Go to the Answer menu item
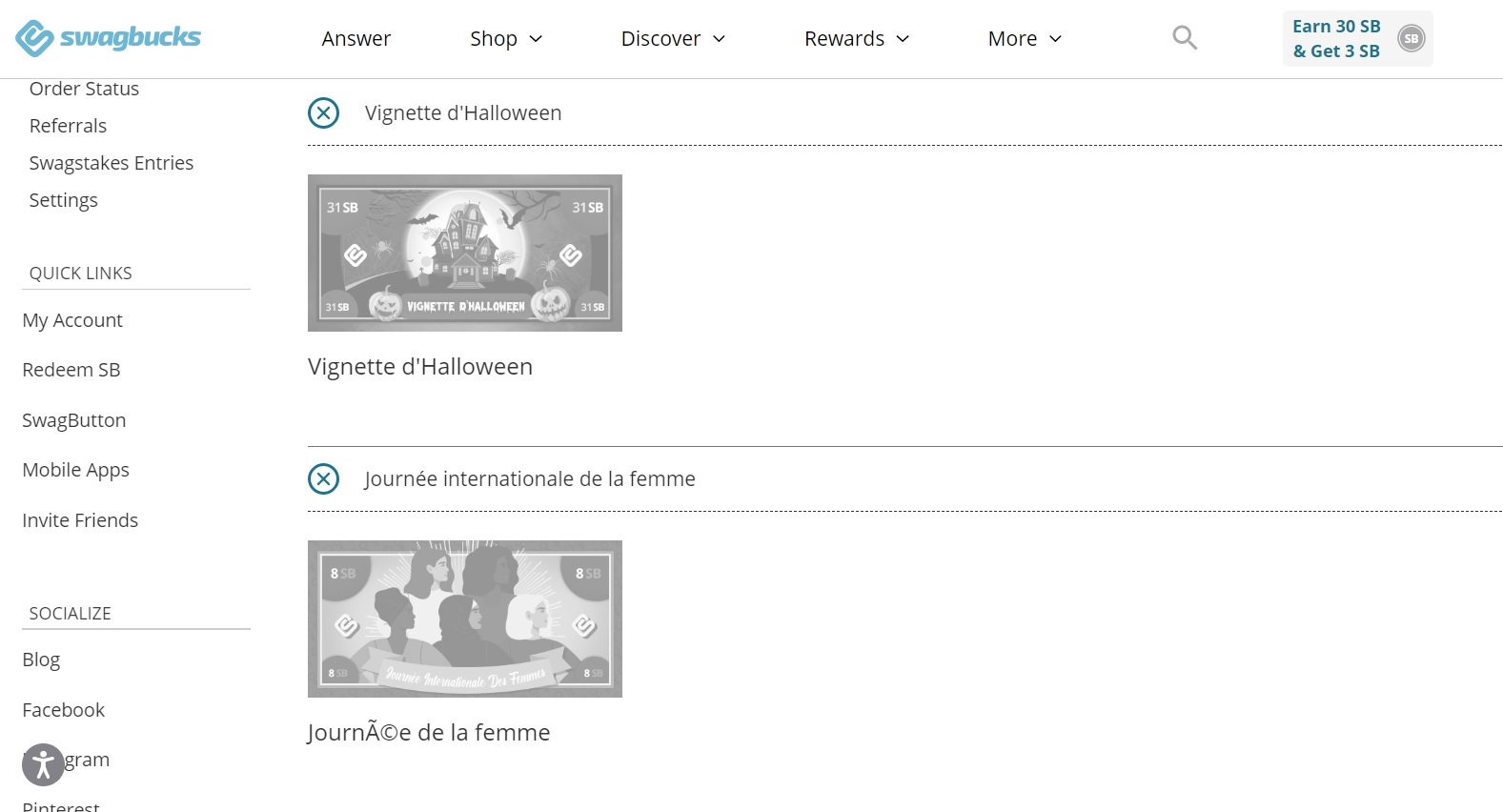Screen dimensions: 1503x812 (355, 39)
